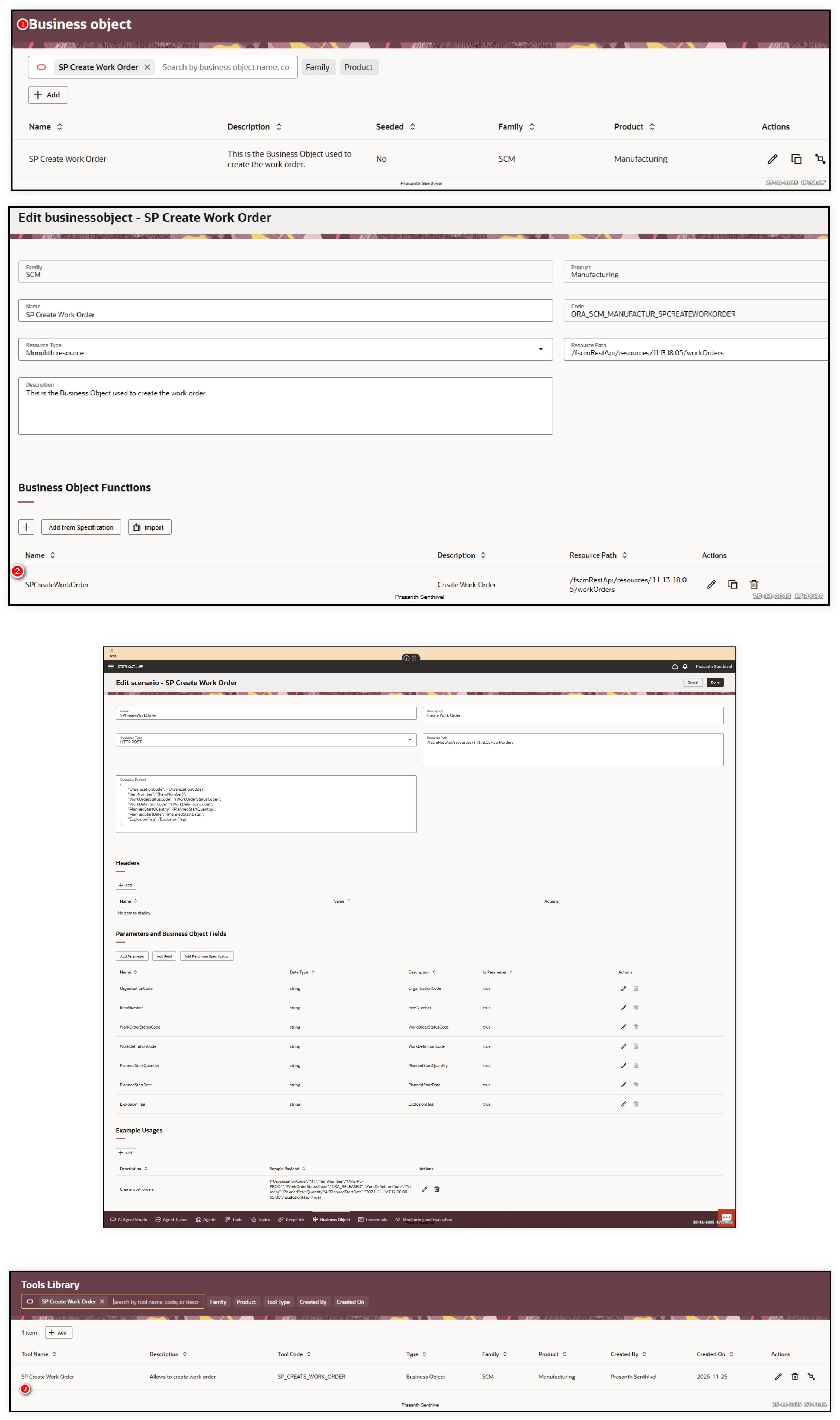This screenshot has height=1420, width=840.
Task: Edit the OrganizationCode parameter
Action: pyautogui.click(x=623, y=988)
